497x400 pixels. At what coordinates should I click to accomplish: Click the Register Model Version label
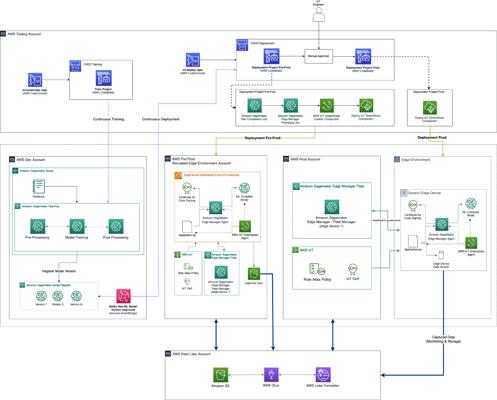[x=59, y=271]
